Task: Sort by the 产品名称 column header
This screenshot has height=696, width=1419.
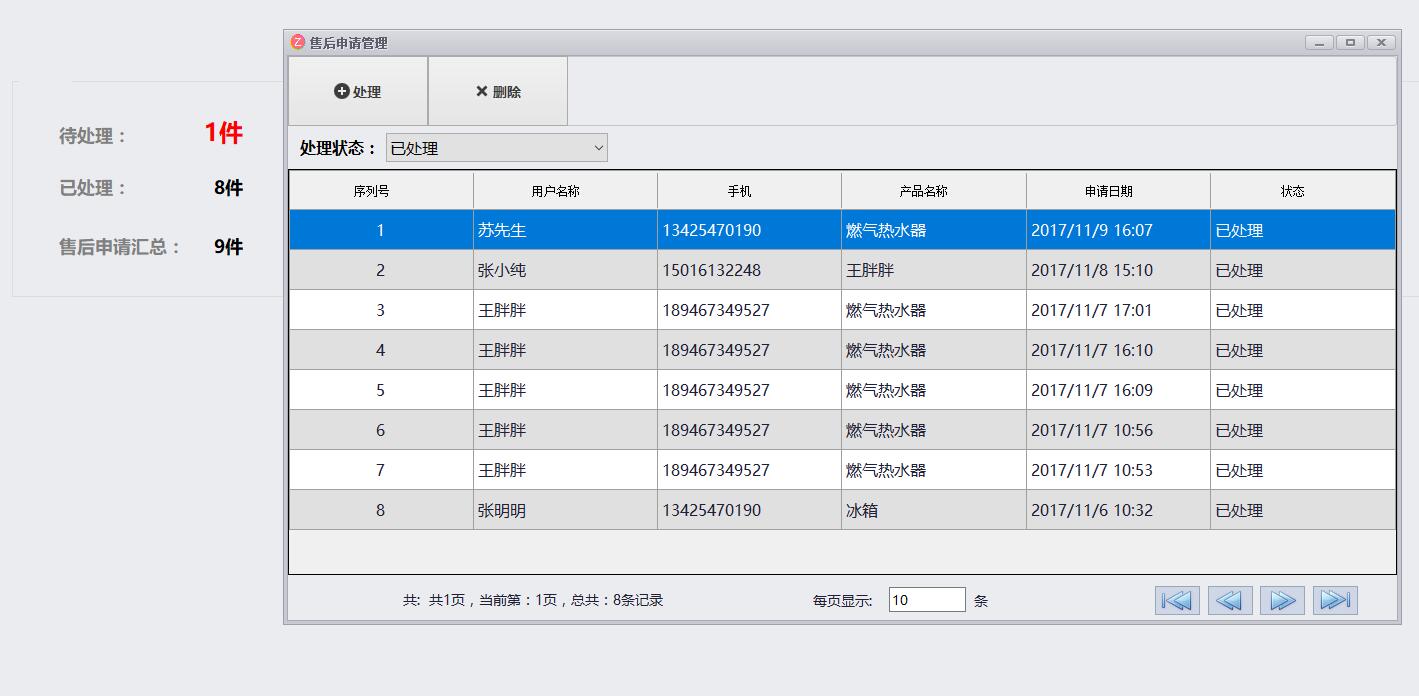Action: click(934, 191)
